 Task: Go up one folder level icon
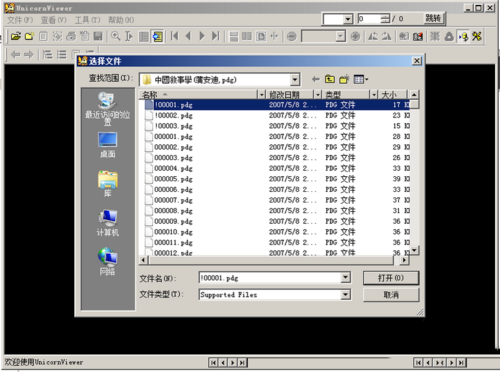pos(330,79)
